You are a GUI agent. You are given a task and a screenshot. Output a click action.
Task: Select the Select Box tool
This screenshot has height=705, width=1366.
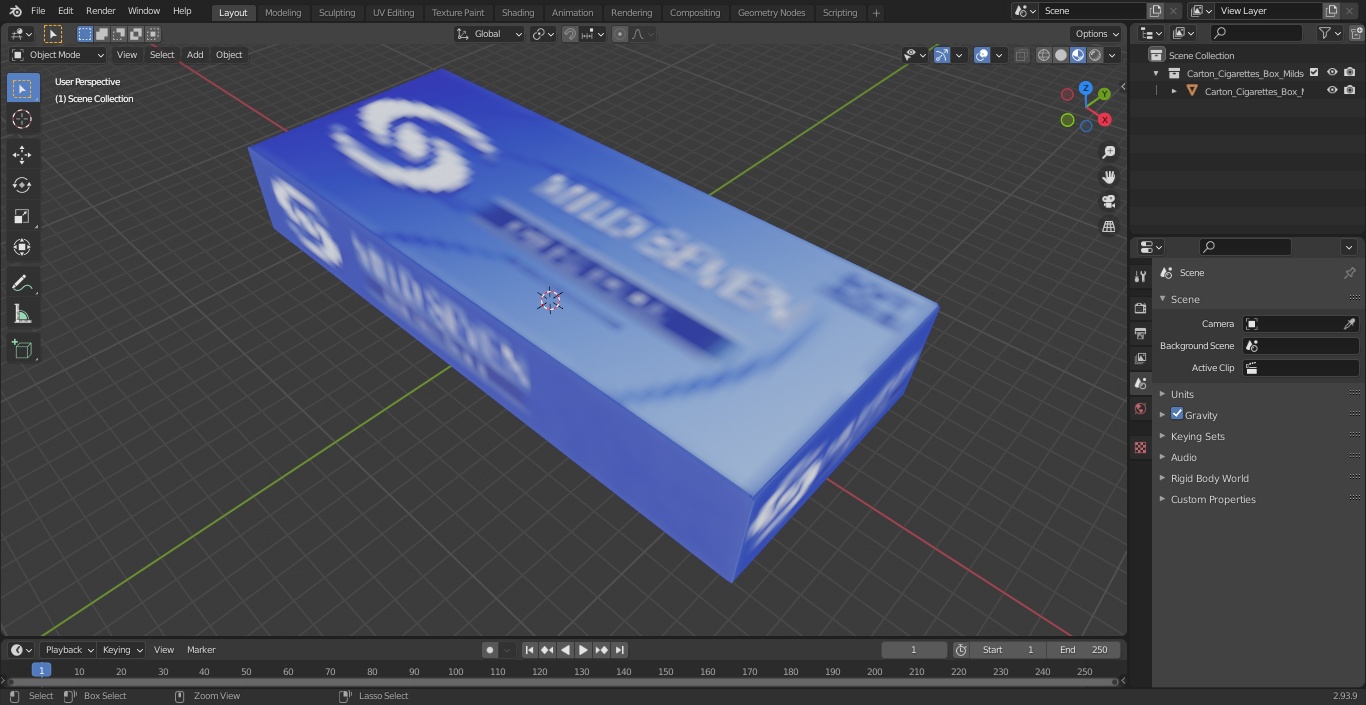tap(22, 88)
